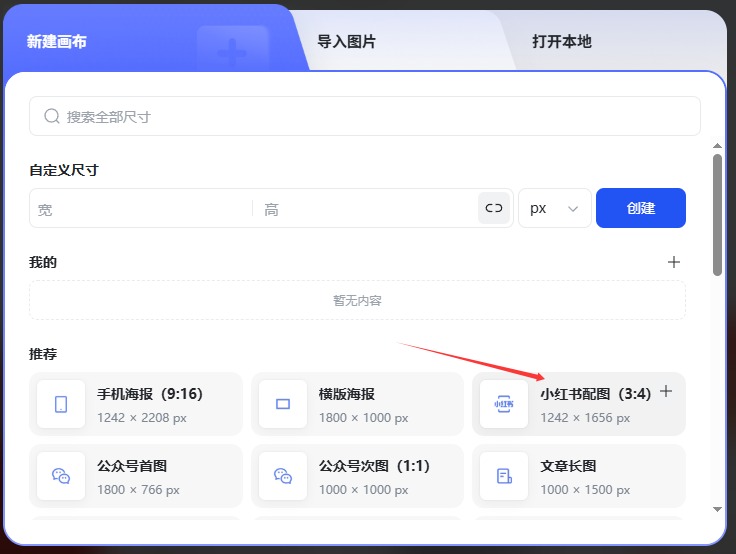Viewport: 736px width, 554px height.
Task: Click the vertical scrollbar thumb
Action: [717, 215]
